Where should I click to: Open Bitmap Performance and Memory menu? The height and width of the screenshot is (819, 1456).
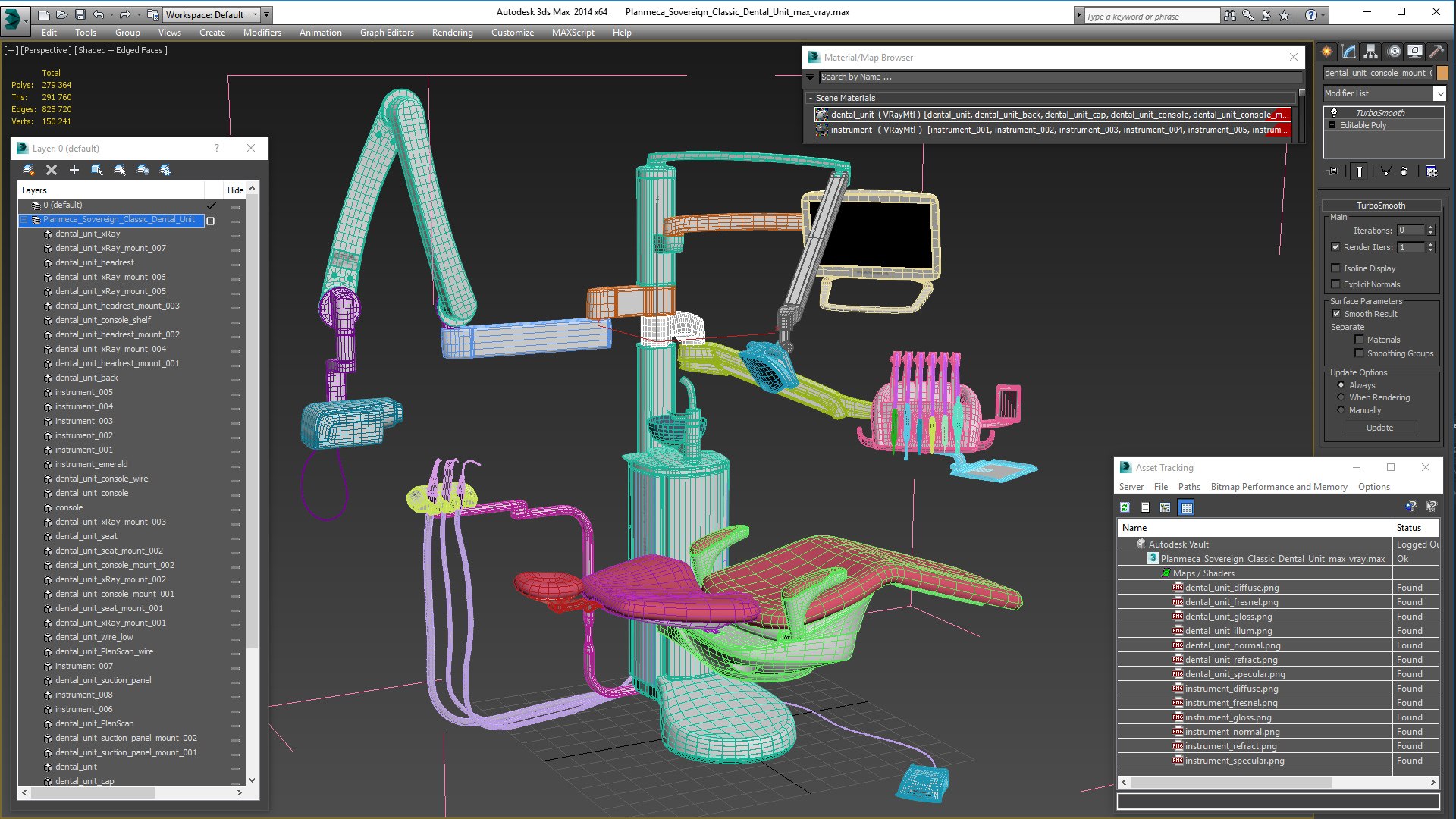[x=1279, y=487]
